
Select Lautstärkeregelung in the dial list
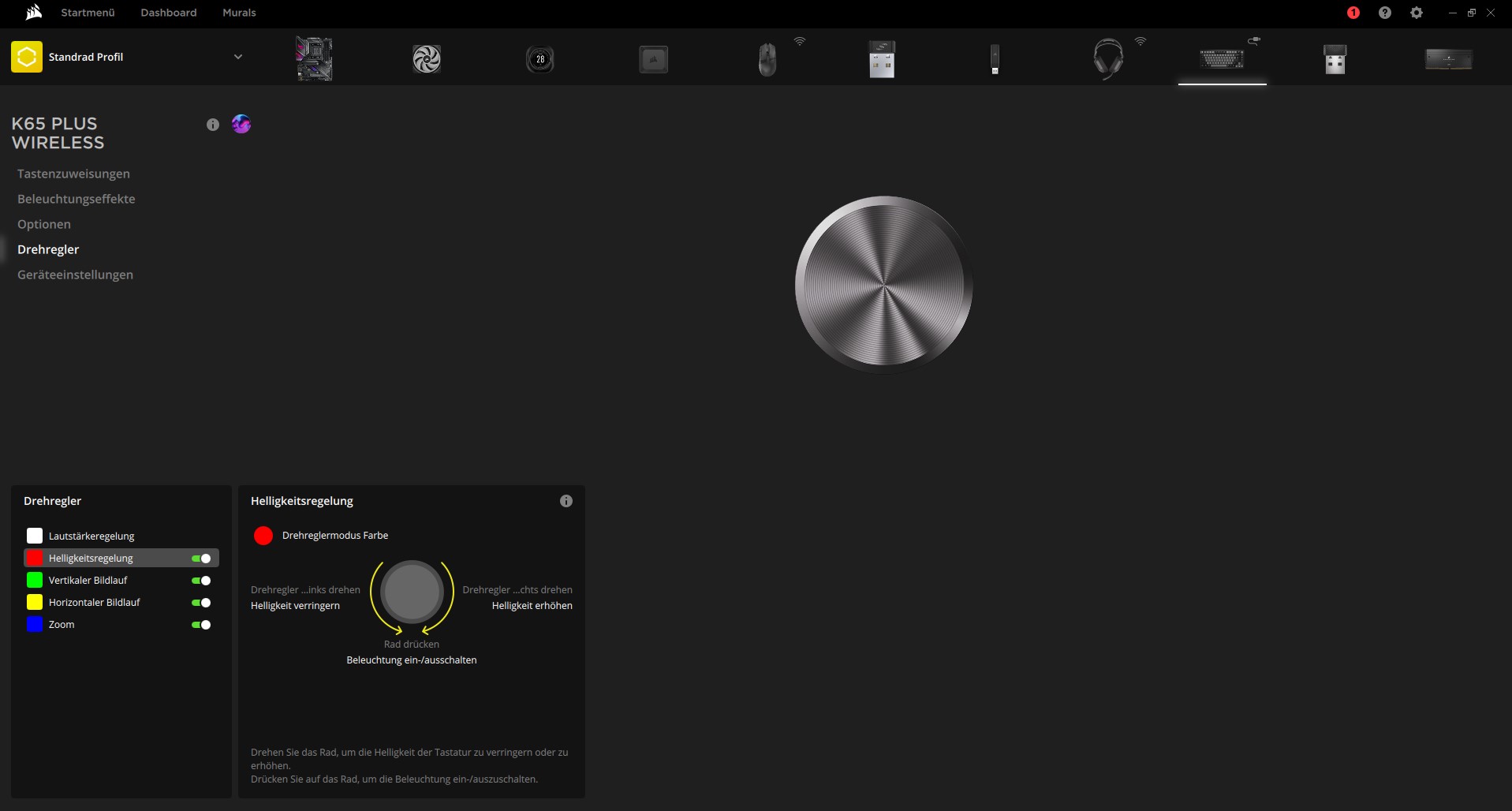tap(91, 536)
